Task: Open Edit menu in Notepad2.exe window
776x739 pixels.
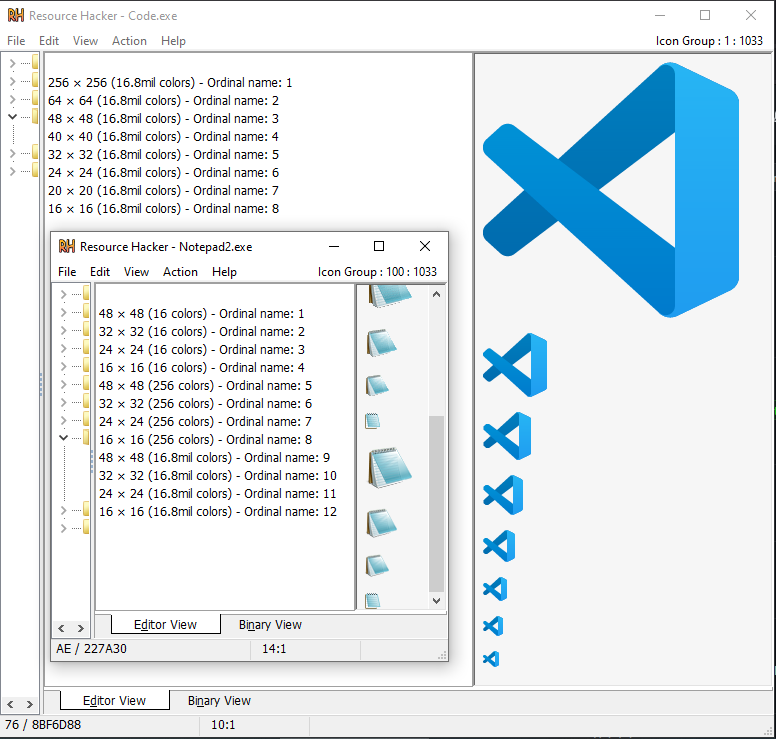Action: point(100,272)
